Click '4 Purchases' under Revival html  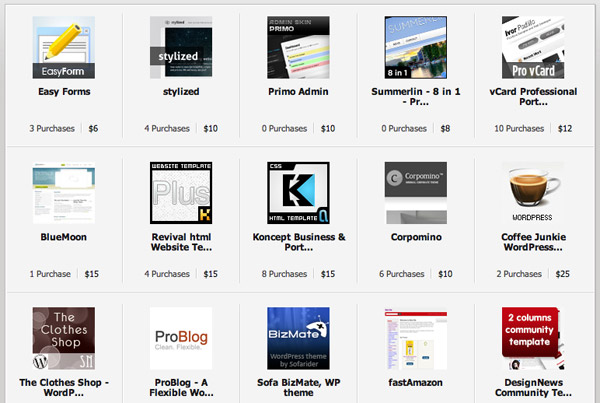[167, 274]
